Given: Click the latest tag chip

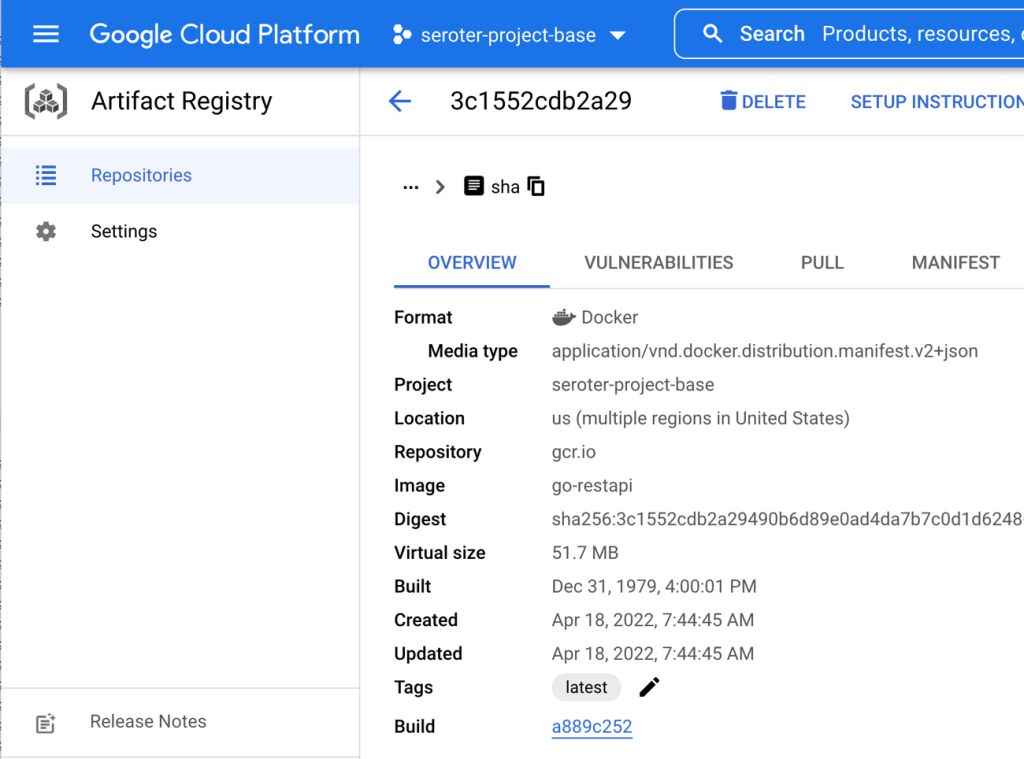Looking at the screenshot, I should click(586, 687).
